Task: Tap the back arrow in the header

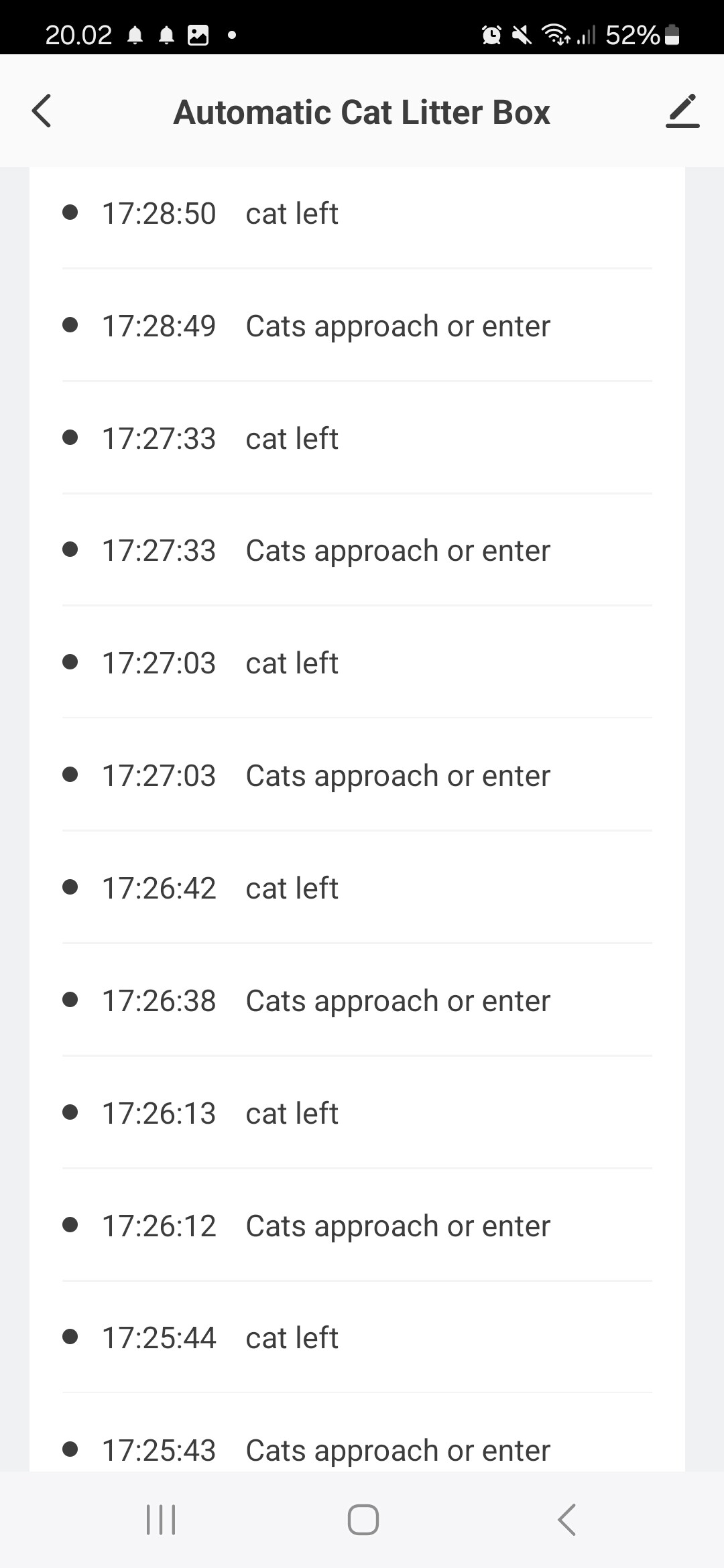Action: tap(42, 111)
